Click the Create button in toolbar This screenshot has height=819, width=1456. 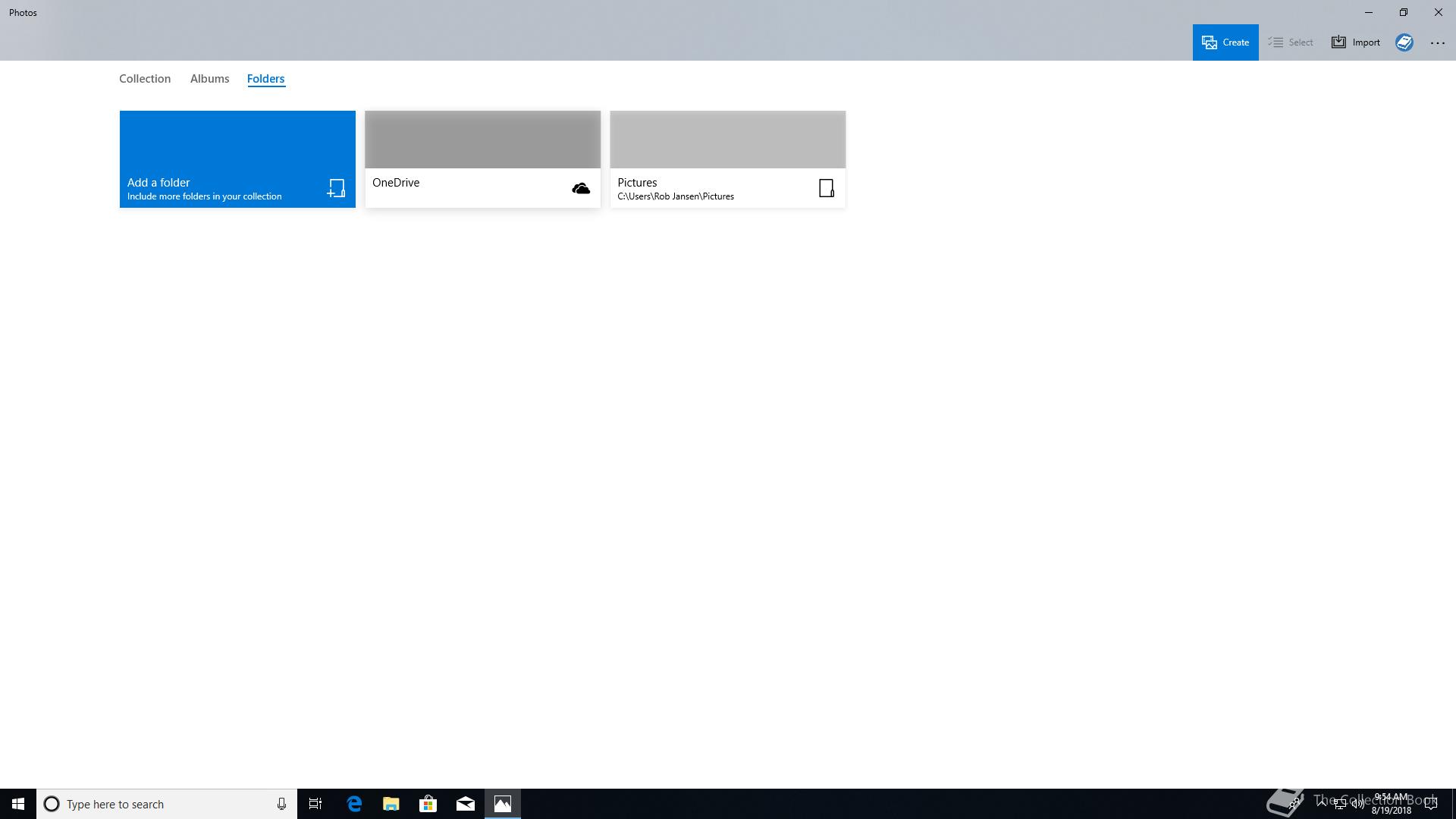tap(1225, 42)
